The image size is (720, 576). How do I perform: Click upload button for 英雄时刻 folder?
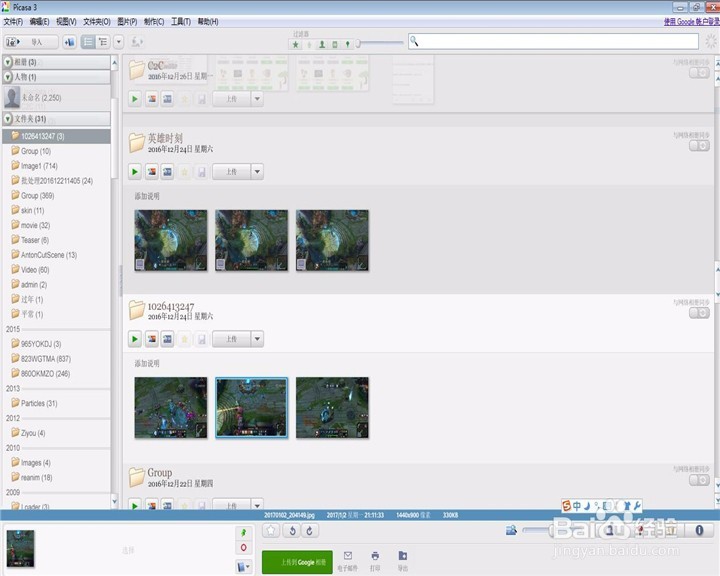click(231, 172)
